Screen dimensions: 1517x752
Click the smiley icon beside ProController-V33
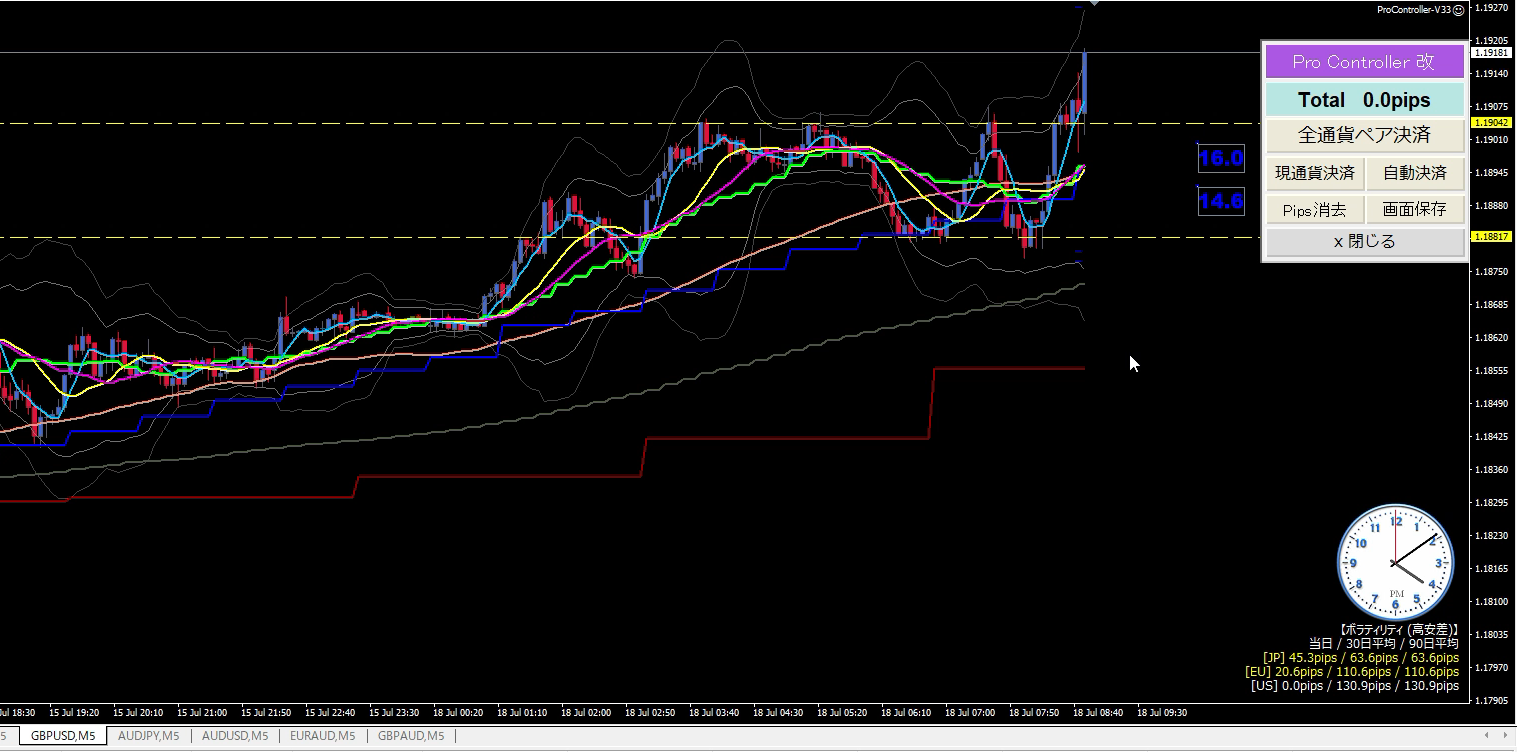(1458, 10)
